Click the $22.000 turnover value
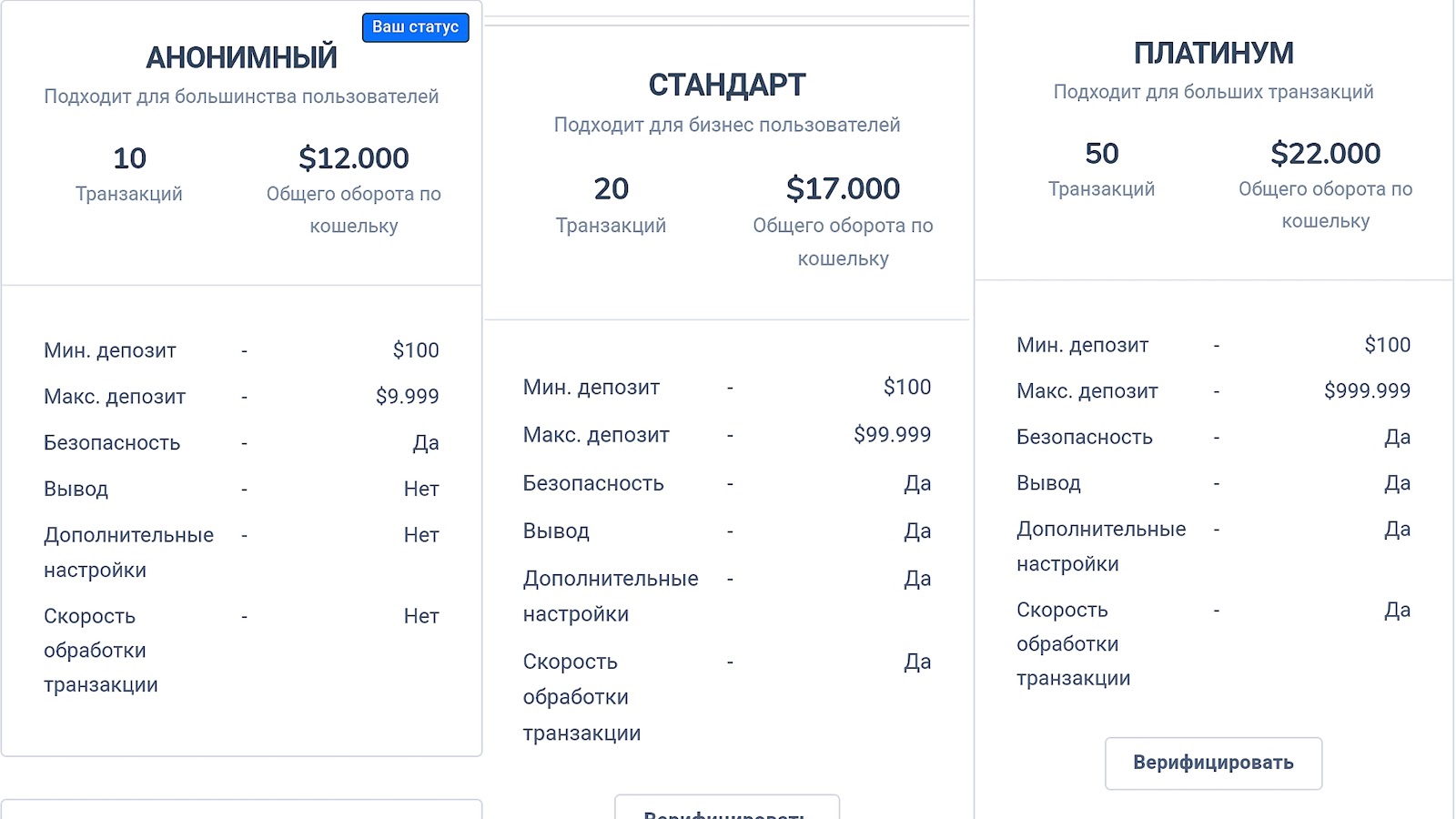 (1325, 153)
